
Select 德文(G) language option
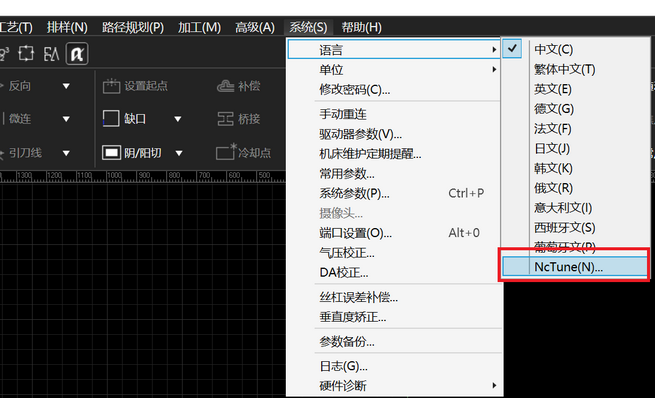click(576, 109)
